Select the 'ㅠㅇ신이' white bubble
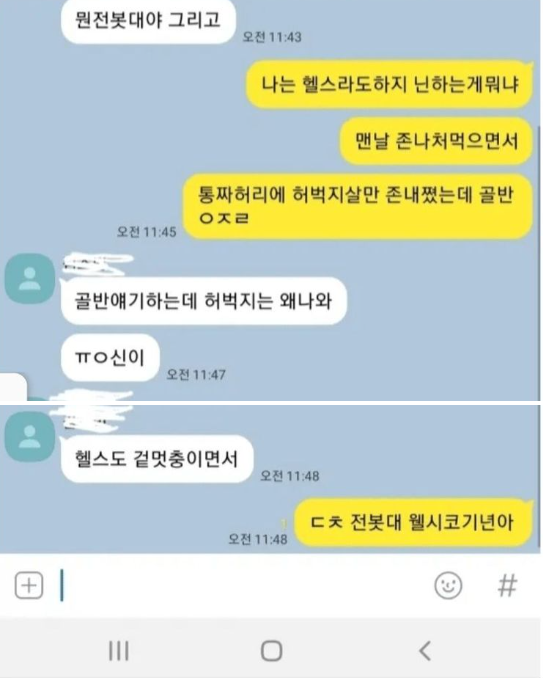 pos(110,358)
